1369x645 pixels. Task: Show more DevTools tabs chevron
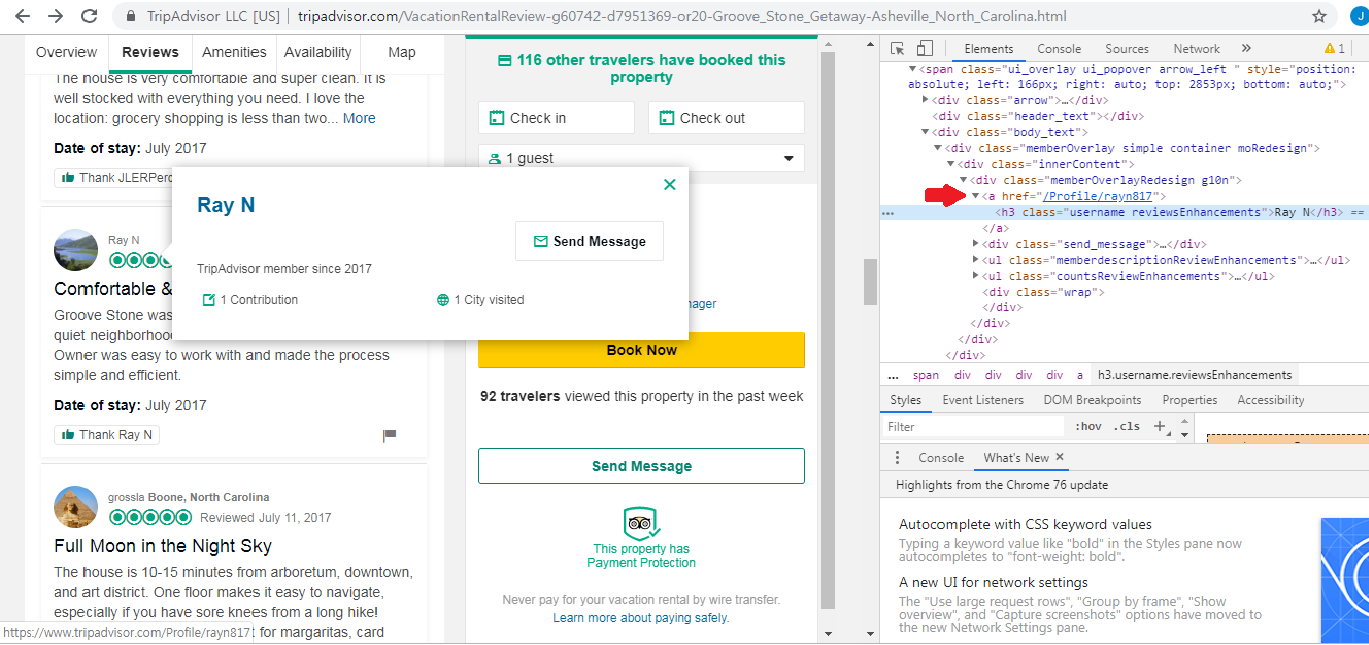pyautogui.click(x=1246, y=48)
